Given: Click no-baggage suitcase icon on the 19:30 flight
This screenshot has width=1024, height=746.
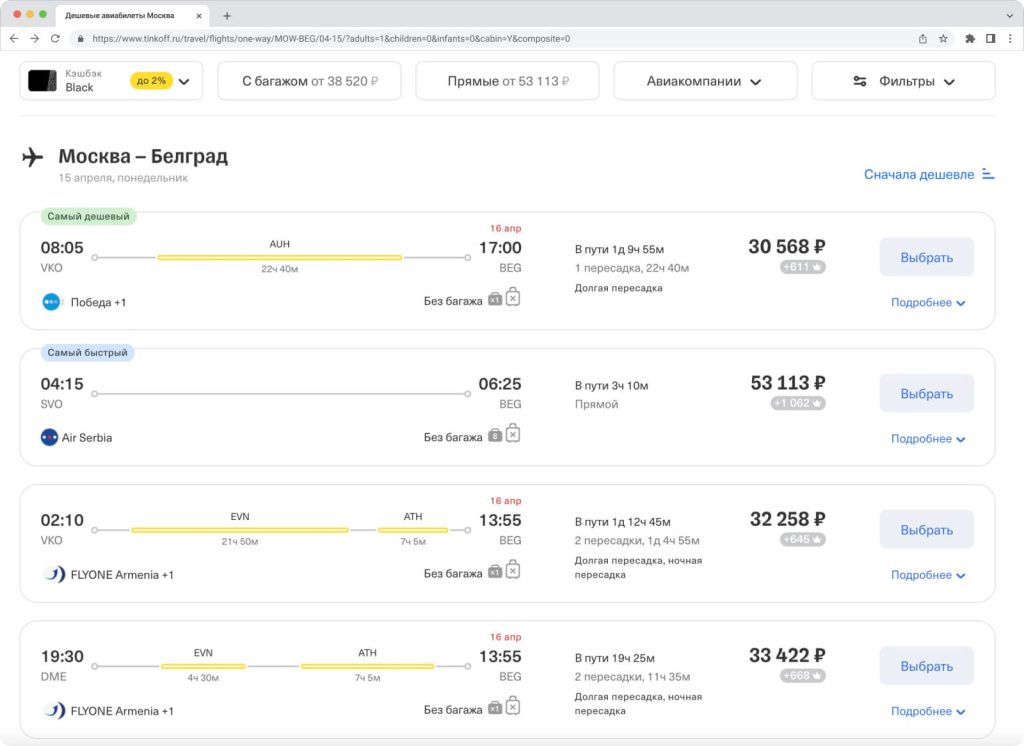Looking at the screenshot, I should (513, 705).
